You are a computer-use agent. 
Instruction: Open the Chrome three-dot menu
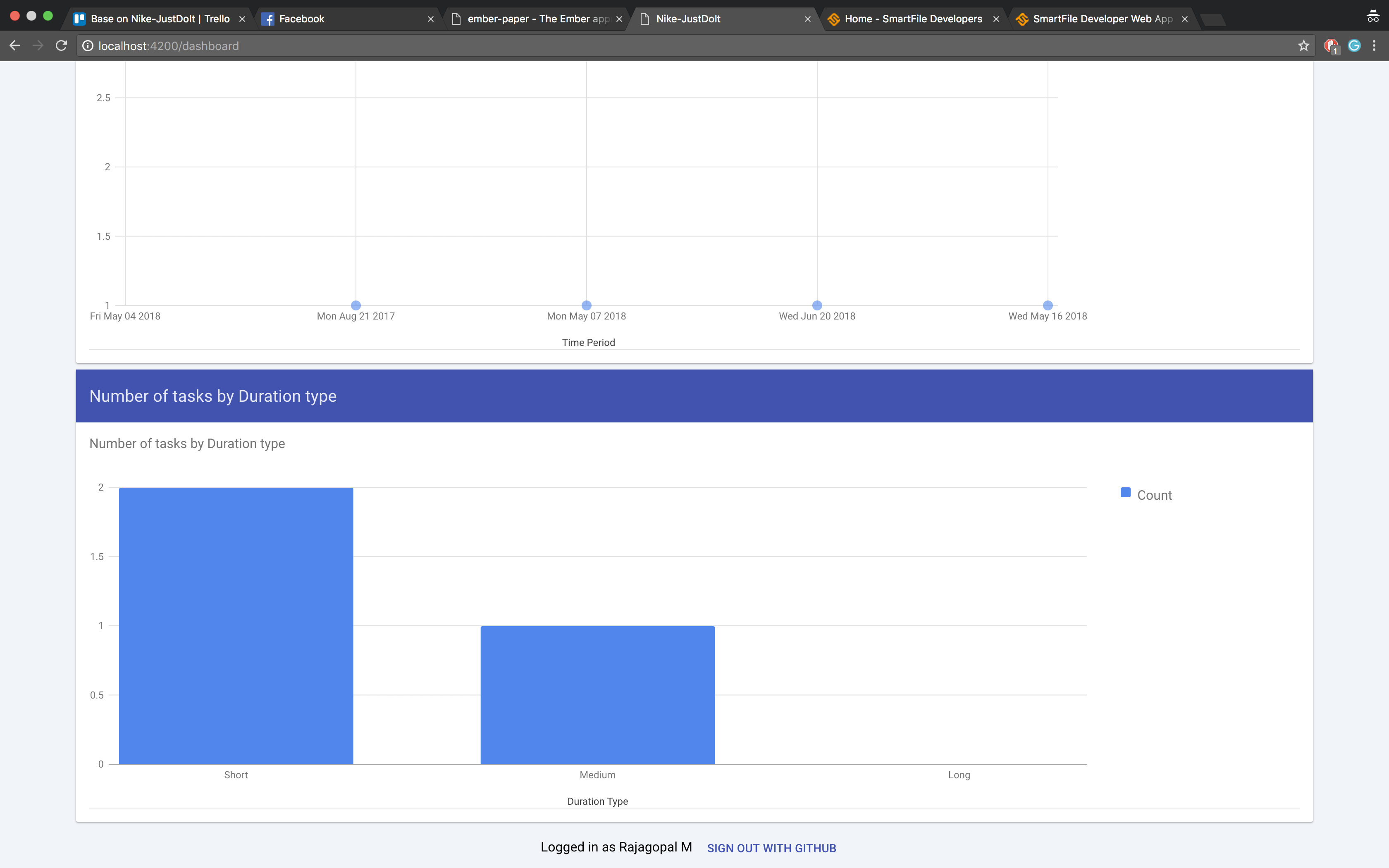click(1374, 46)
